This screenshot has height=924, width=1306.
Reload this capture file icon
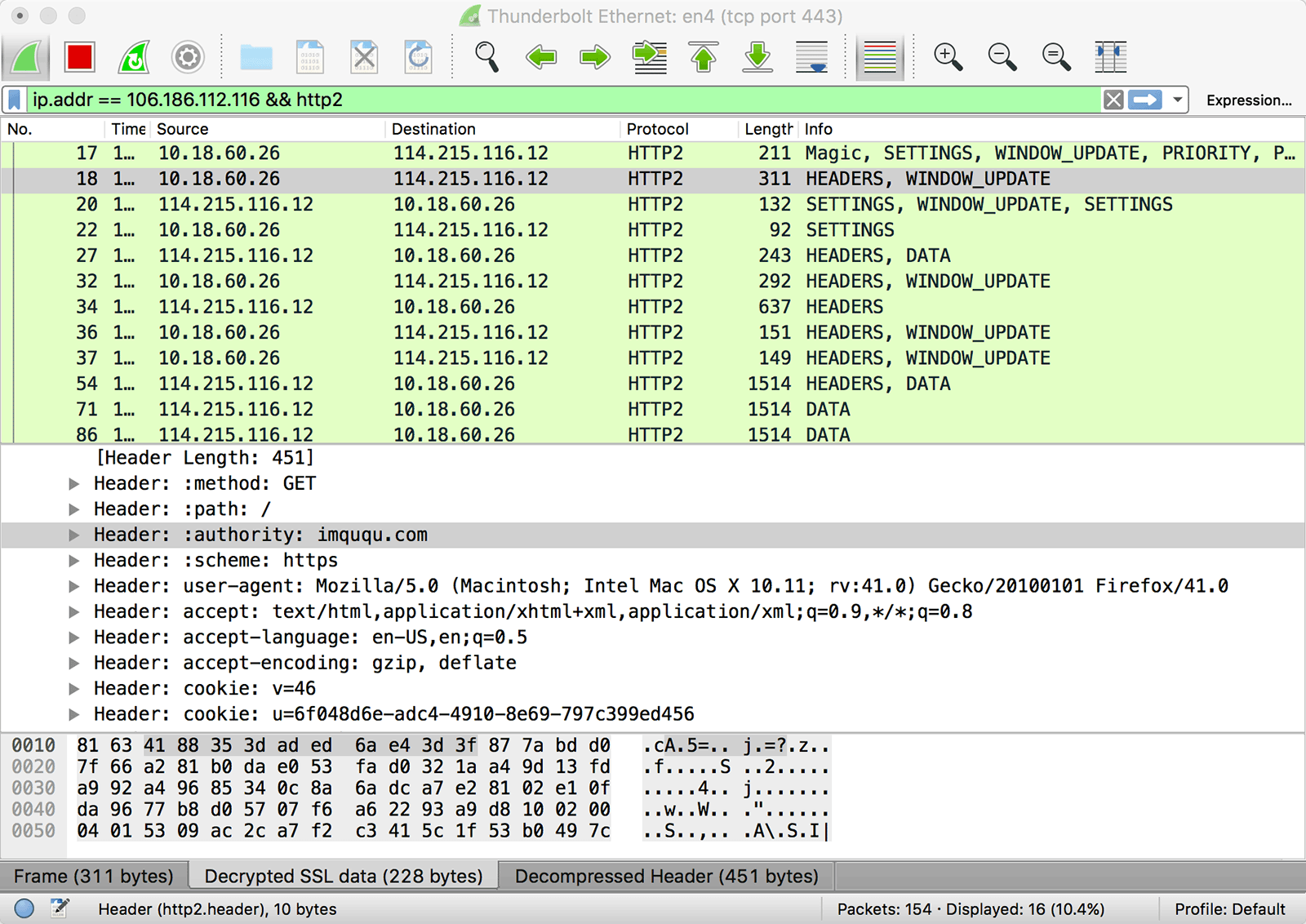click(418, 58)
